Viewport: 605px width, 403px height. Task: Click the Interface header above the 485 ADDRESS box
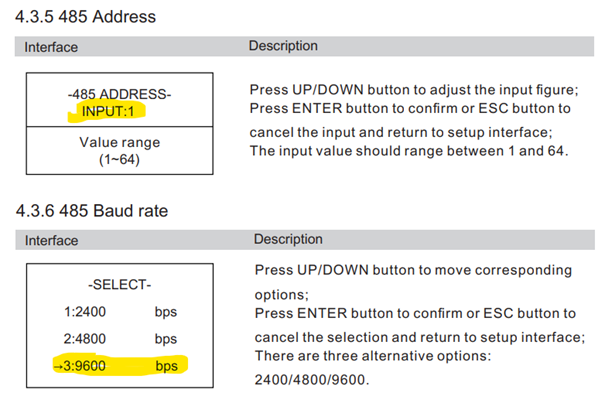51,47
